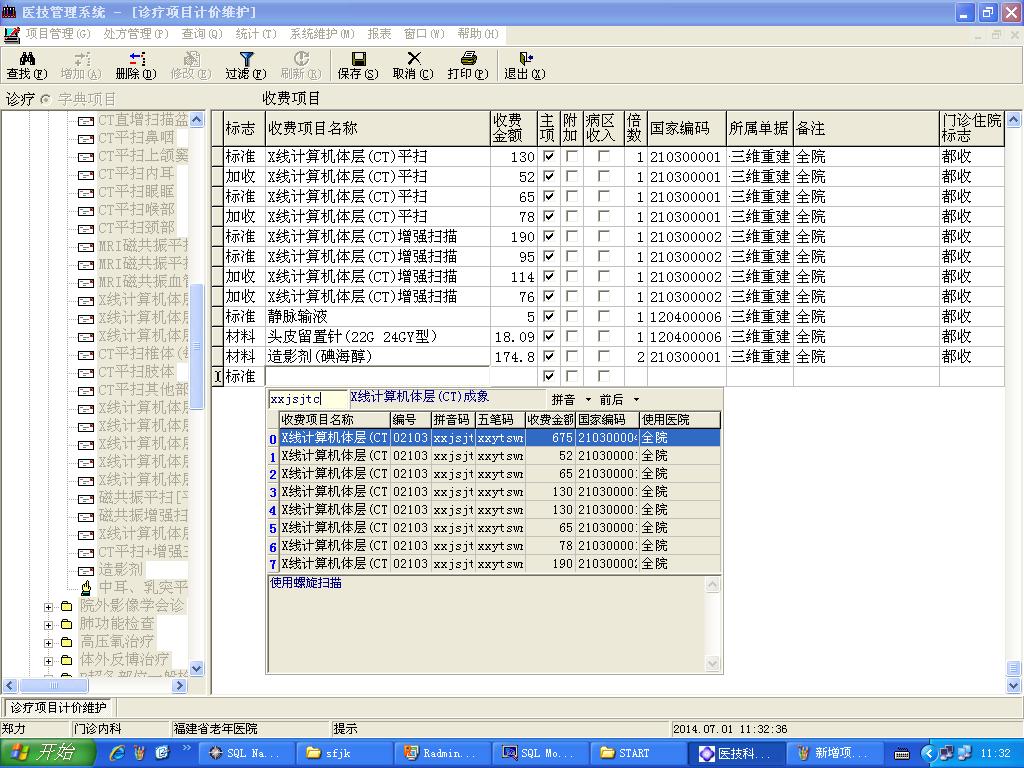The height and width of the screenshot is (768, 1024).
Task: Open the 系统维护 menu
Action: [322, 34]
